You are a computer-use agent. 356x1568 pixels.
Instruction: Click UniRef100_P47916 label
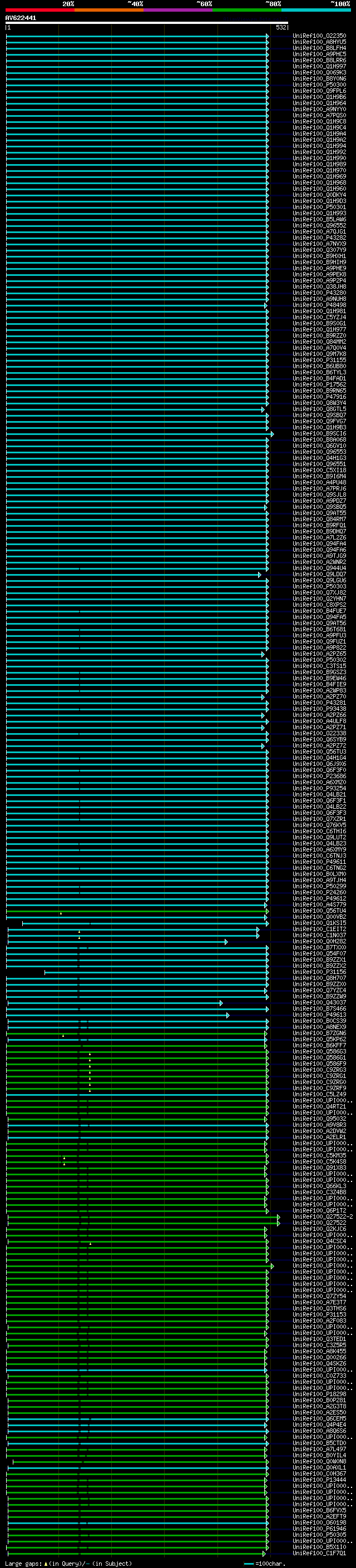[x=319, y=397]
